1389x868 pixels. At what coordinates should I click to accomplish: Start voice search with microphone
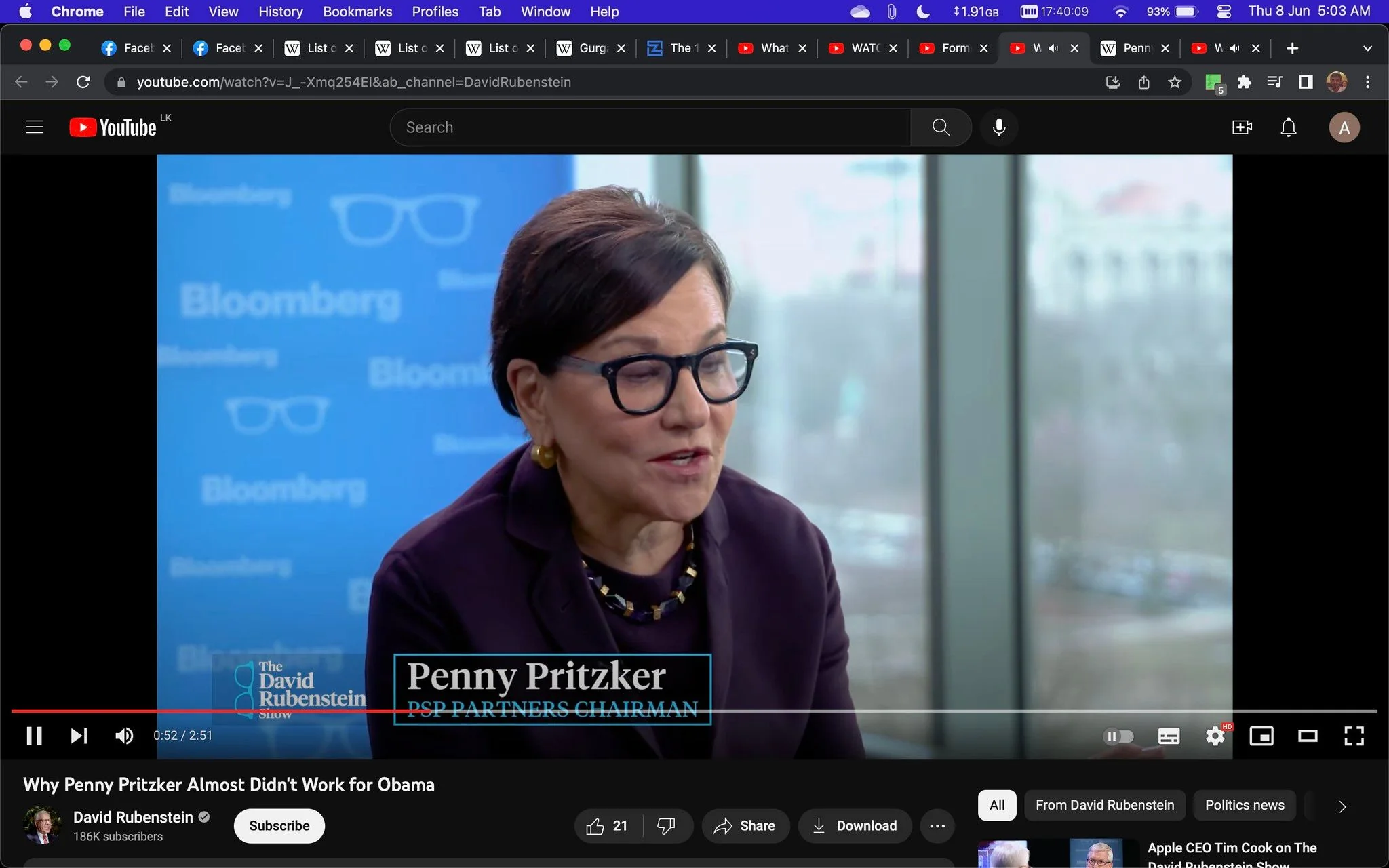(999, 127)
